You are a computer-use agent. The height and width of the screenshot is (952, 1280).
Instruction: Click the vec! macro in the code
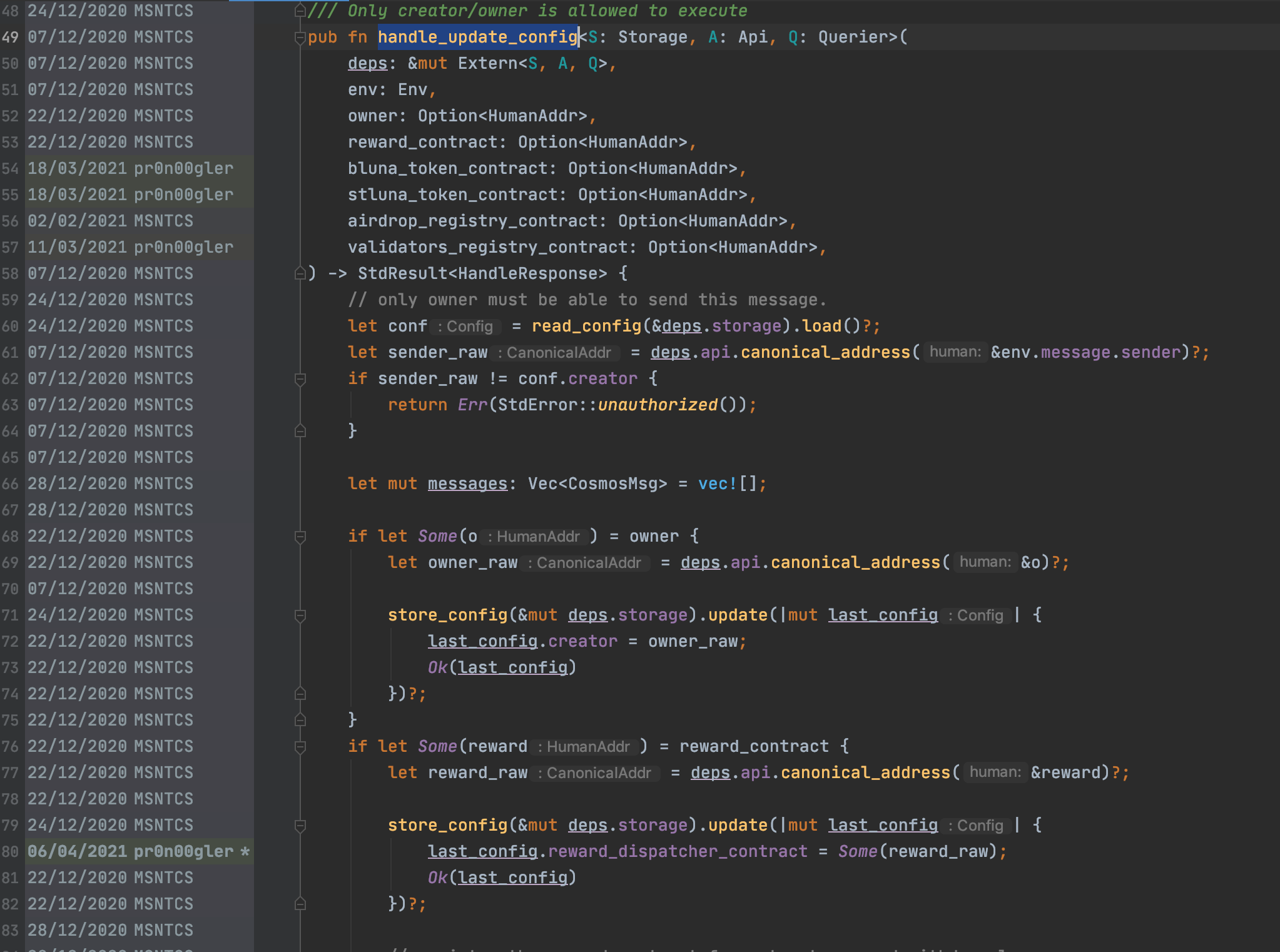point(716,483)
